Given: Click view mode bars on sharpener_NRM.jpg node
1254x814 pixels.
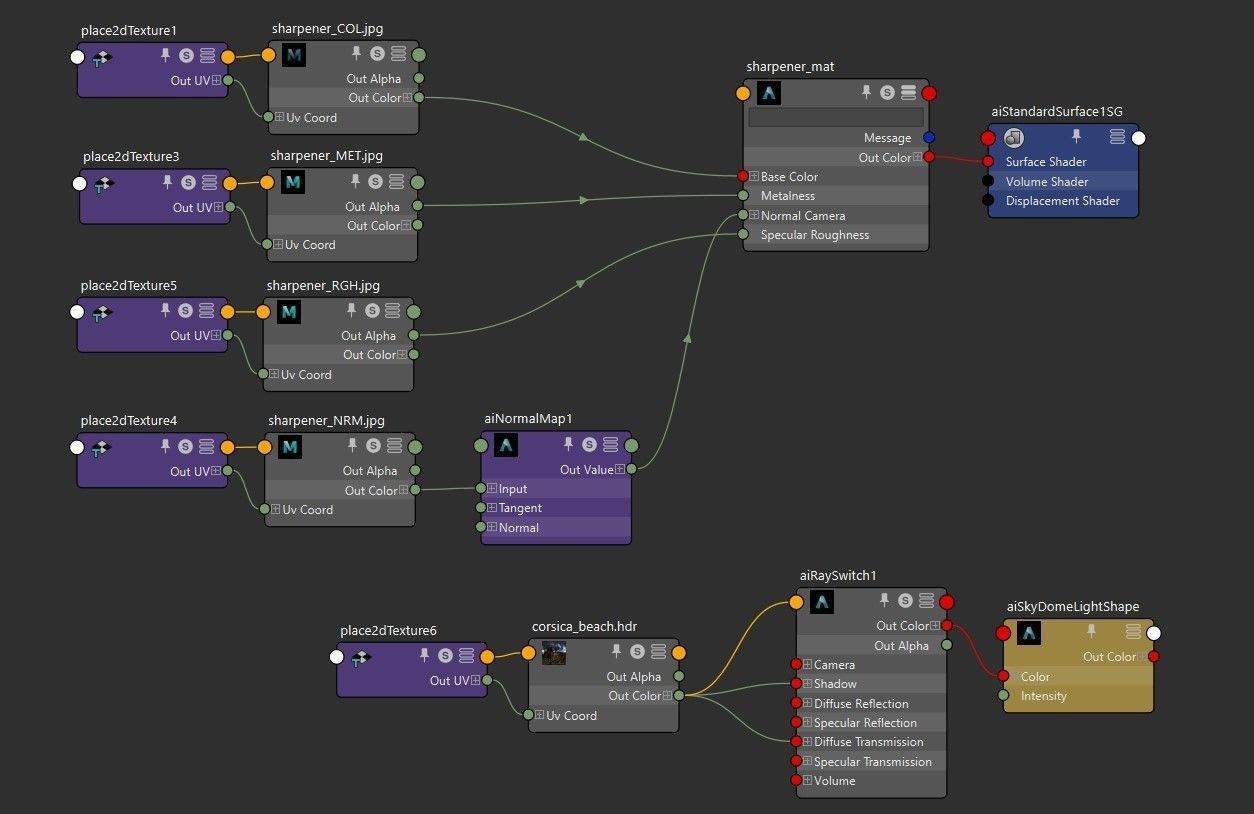Looking at the screenshot, I should point(395,446).
